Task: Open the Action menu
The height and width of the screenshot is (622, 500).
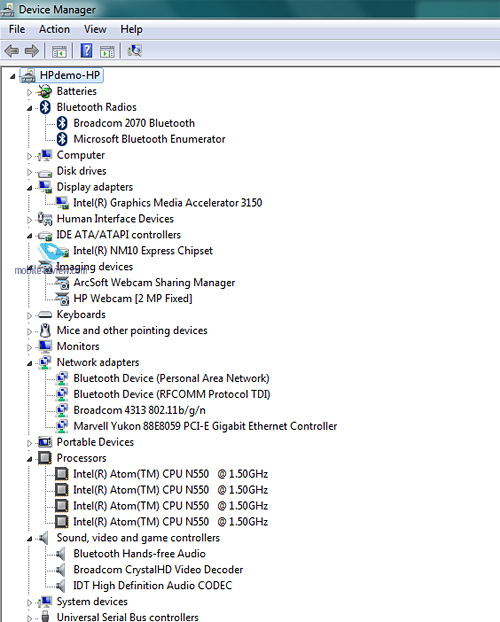Action: [x=54, y=29]
